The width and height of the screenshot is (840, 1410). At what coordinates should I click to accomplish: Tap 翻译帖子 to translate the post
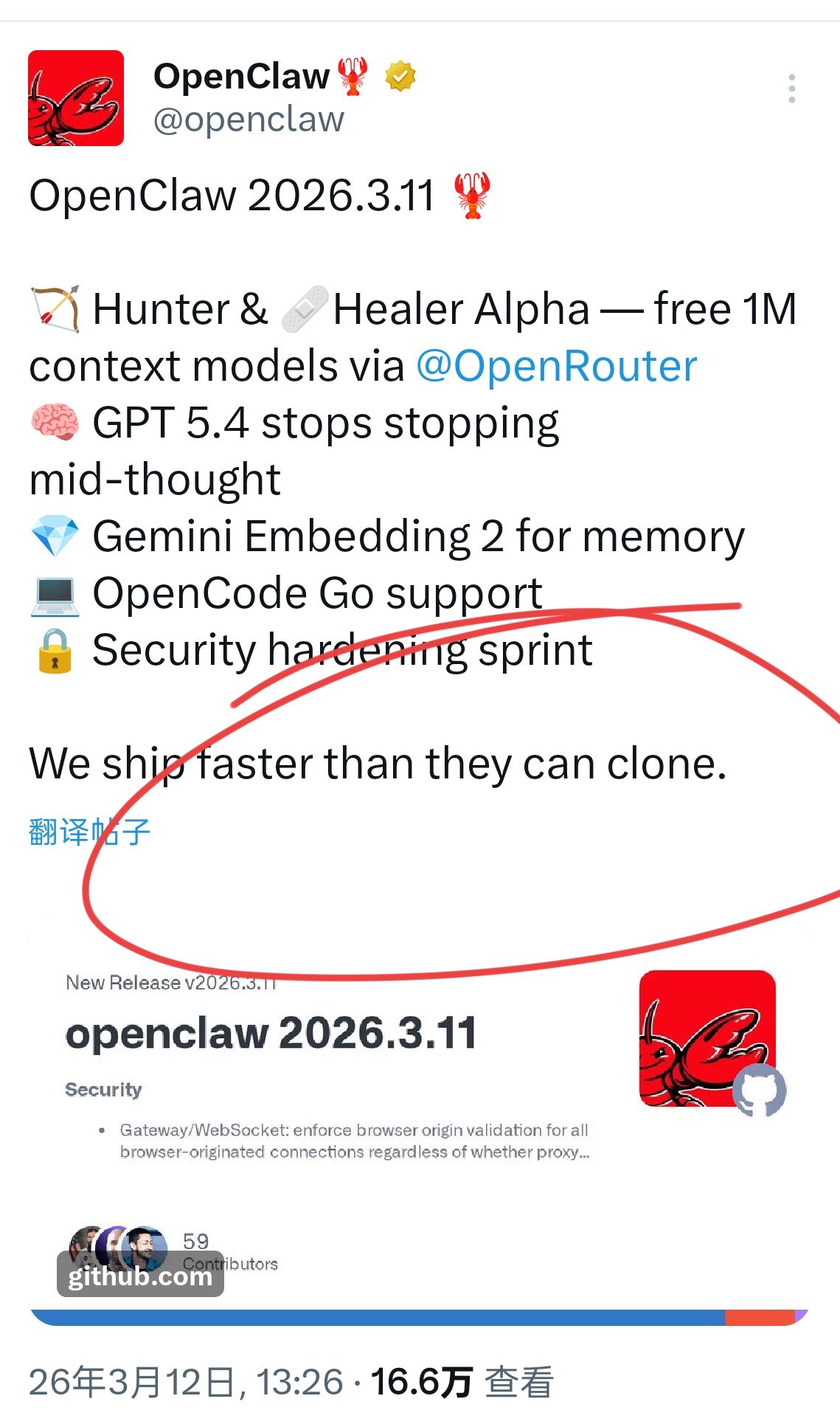[89, 832]
